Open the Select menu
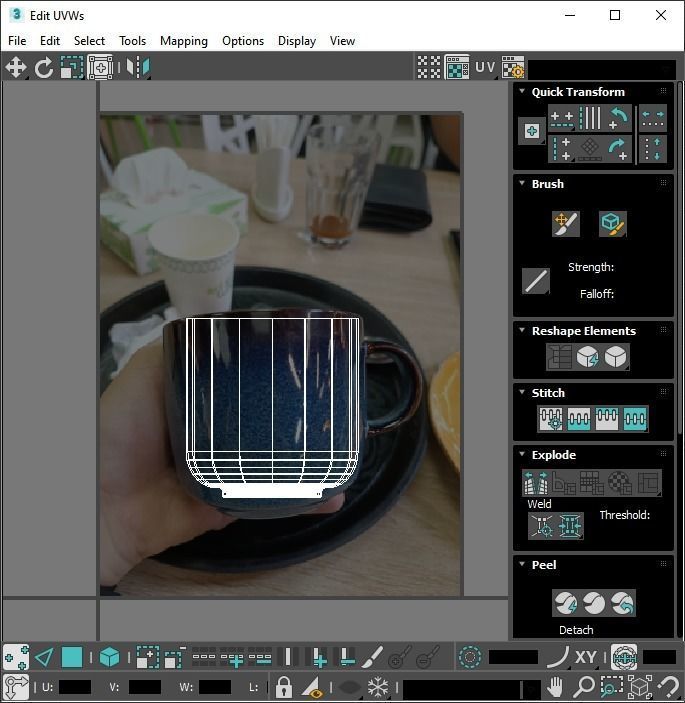The width and height of the screenshot is (685, 703). [x=89, y=41]
